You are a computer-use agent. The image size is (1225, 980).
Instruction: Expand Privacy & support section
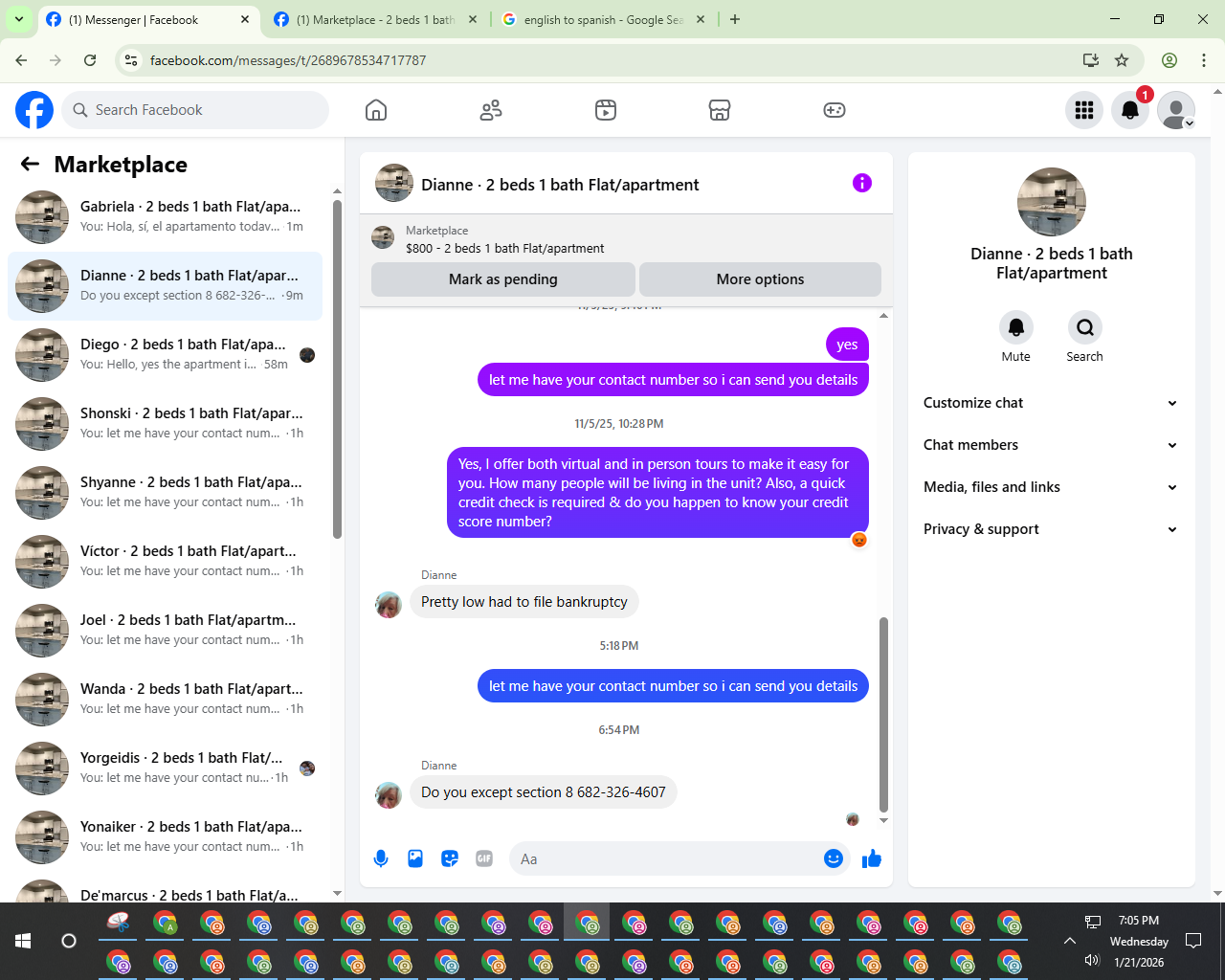point(1051,529)
